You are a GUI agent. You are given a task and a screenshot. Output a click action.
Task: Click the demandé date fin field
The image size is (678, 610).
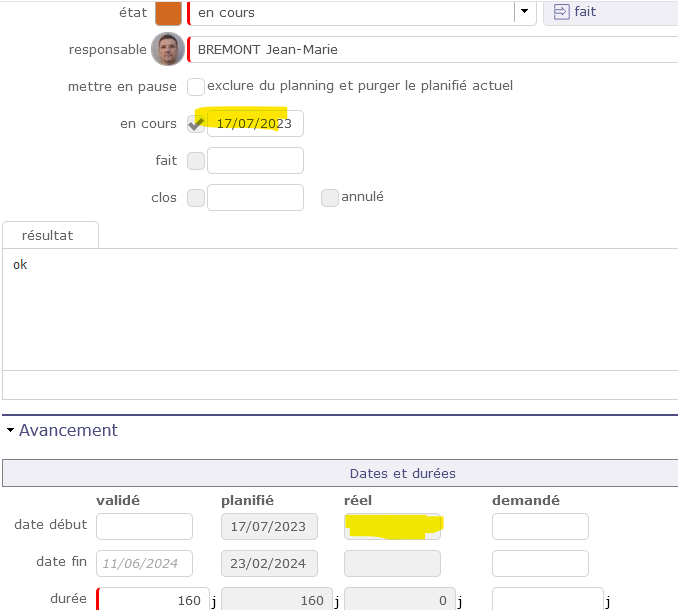(540, 563)
